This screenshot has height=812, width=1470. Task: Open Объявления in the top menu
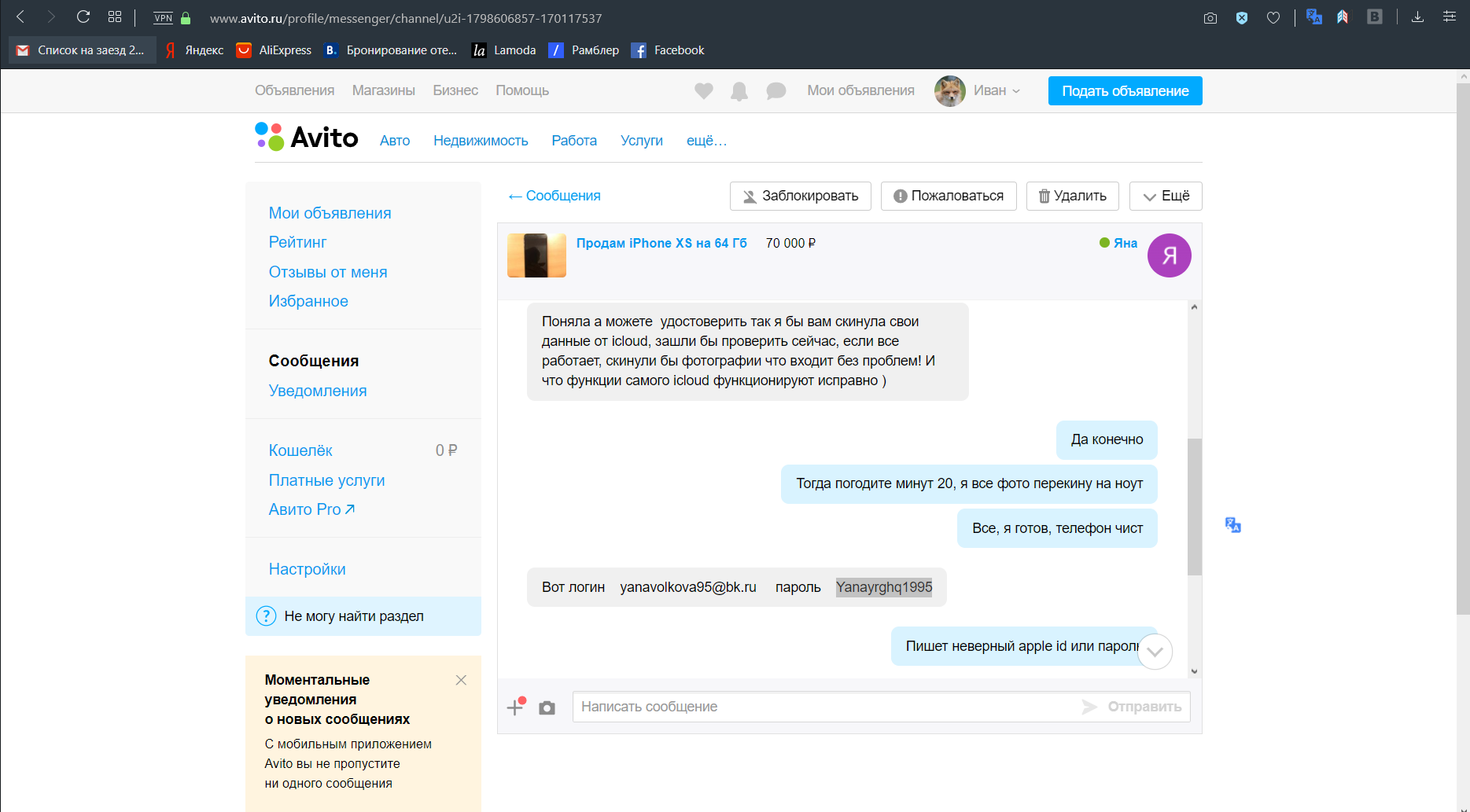[x=294, y=90]
